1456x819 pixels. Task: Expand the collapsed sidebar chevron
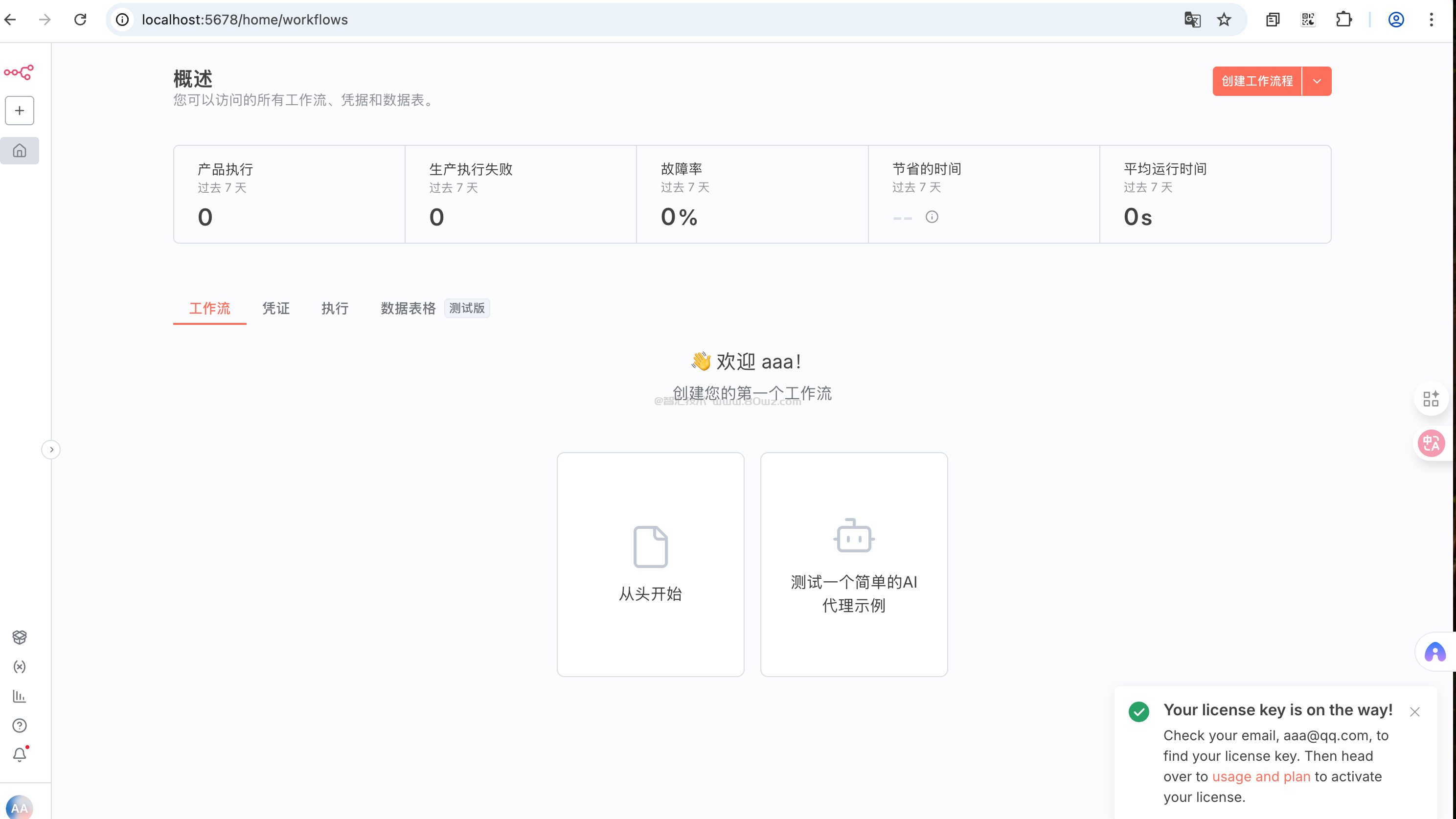[x=51, y=450]
